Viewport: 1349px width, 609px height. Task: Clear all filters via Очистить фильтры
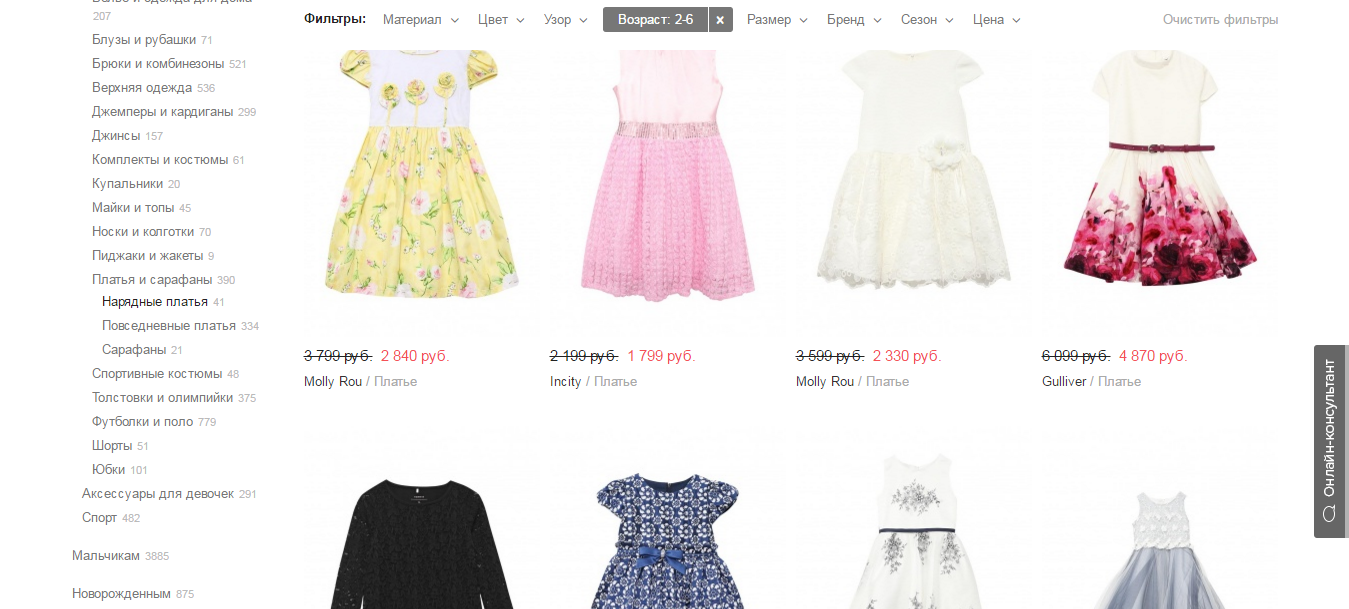pos(1220,20)
